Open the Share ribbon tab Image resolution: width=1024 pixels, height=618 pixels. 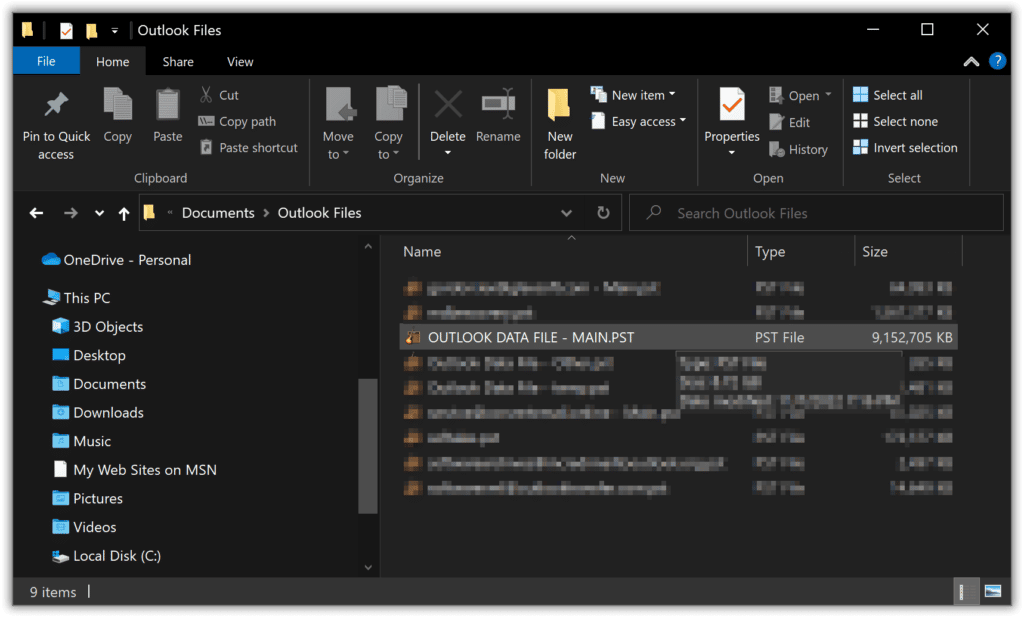pyautogui.click(x=178, y=62)
